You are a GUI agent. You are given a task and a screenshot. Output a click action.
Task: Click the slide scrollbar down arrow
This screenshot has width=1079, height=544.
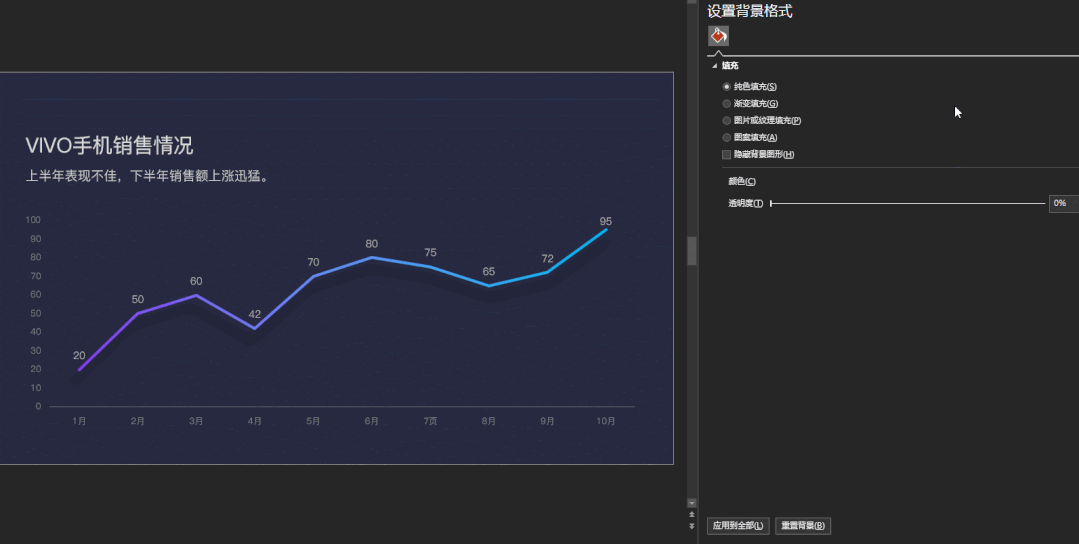[x=692, y=503]
